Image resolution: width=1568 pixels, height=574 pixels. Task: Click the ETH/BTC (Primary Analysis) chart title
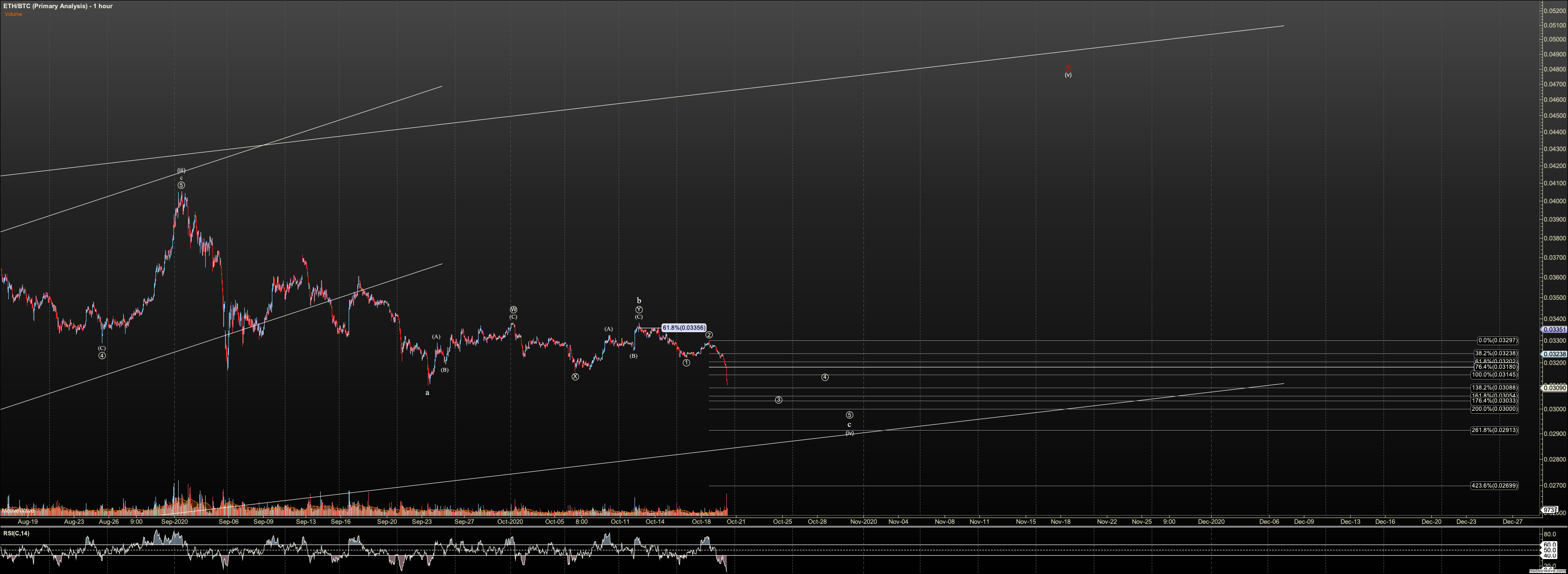58,6
